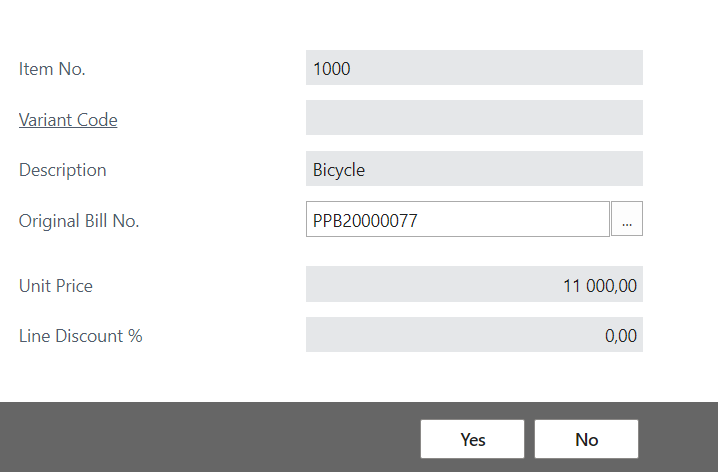Image resolution: width=718 pixels, height=472 pixels.
Task: Click the Line Discount % label
Action: (81, 336)
